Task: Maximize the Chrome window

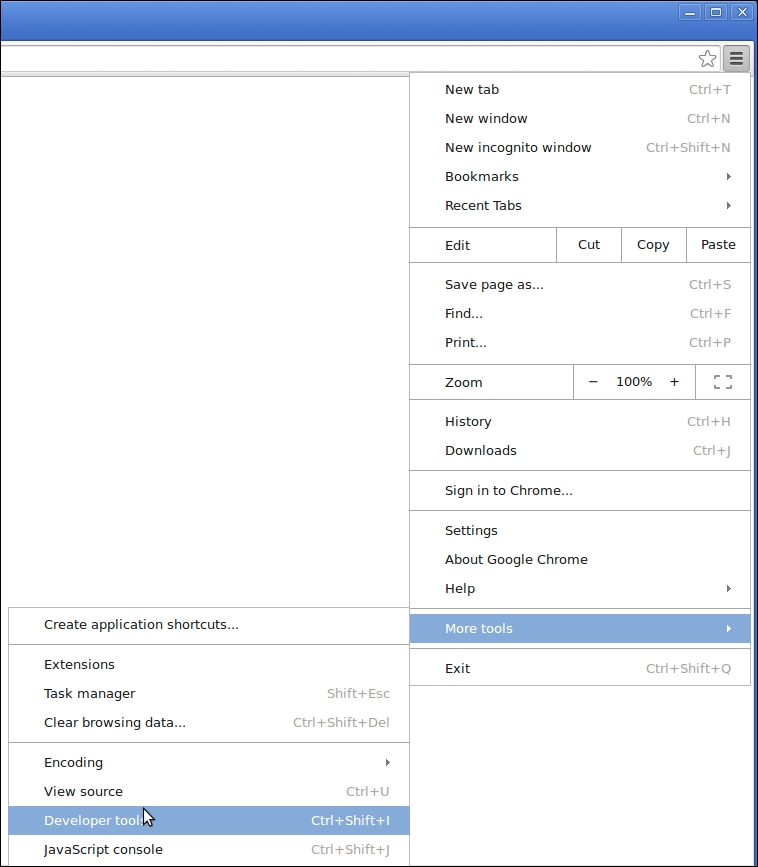Action: 716,12
